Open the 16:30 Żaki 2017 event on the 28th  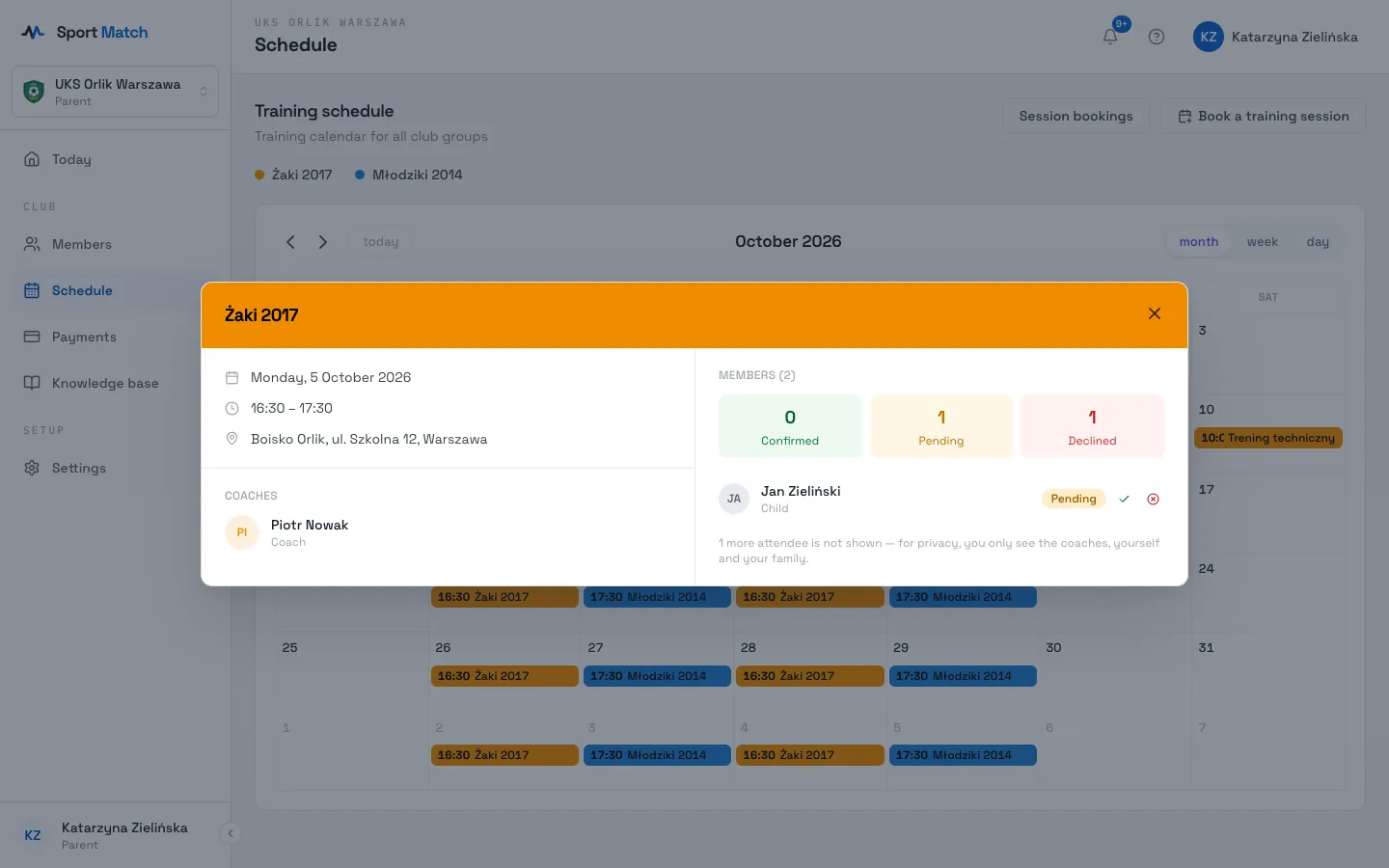click(810, 676)
